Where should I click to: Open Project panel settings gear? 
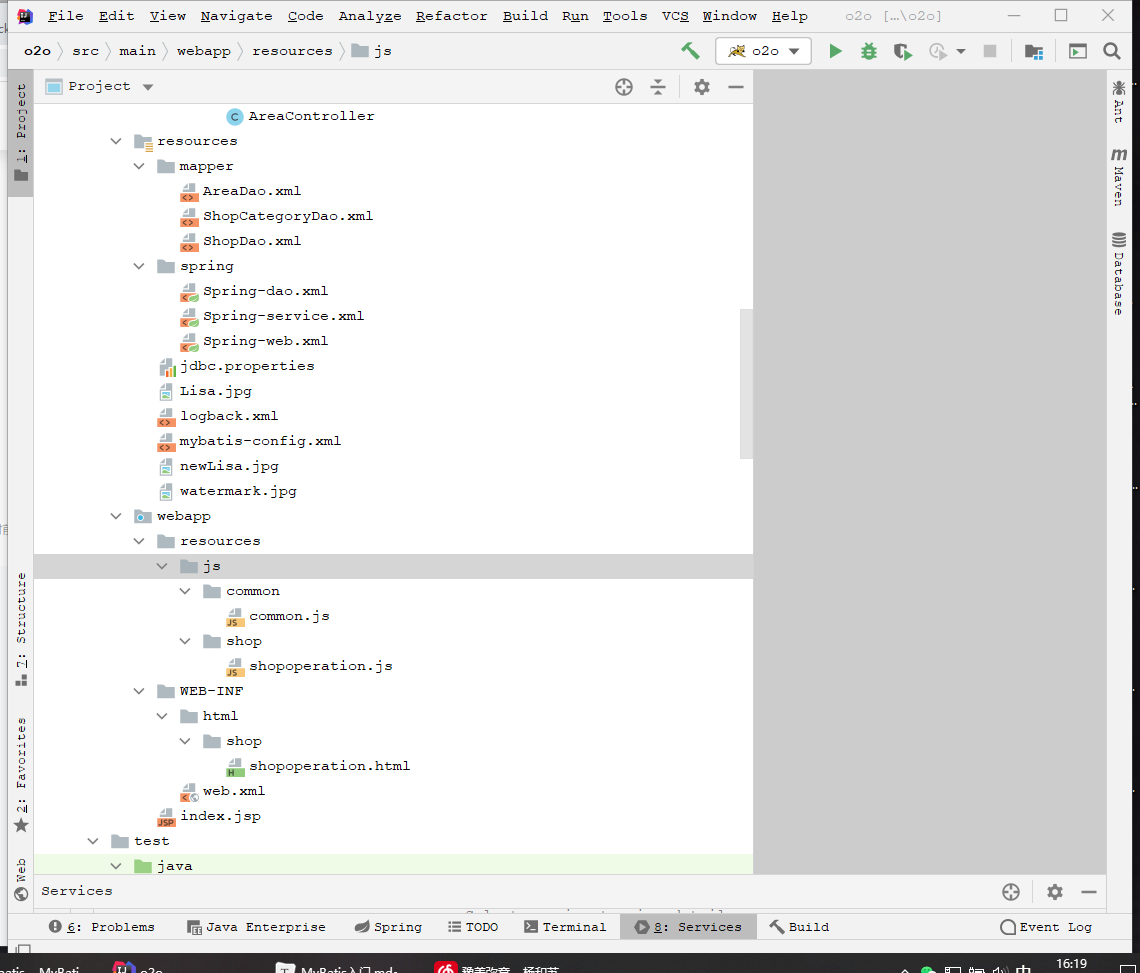[x=702, y=87]
